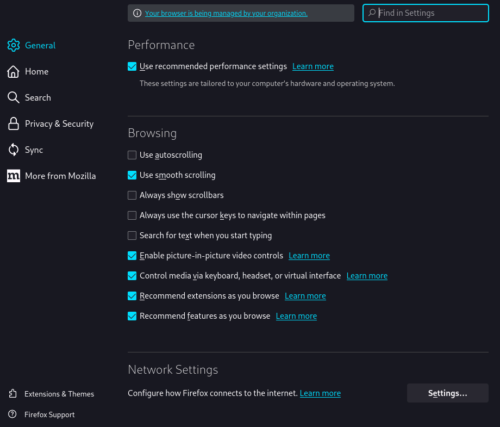Viewport: 500px width, 427px height.
Task: Click the info icon in managed-browser banner
Action: coord(137,13)
